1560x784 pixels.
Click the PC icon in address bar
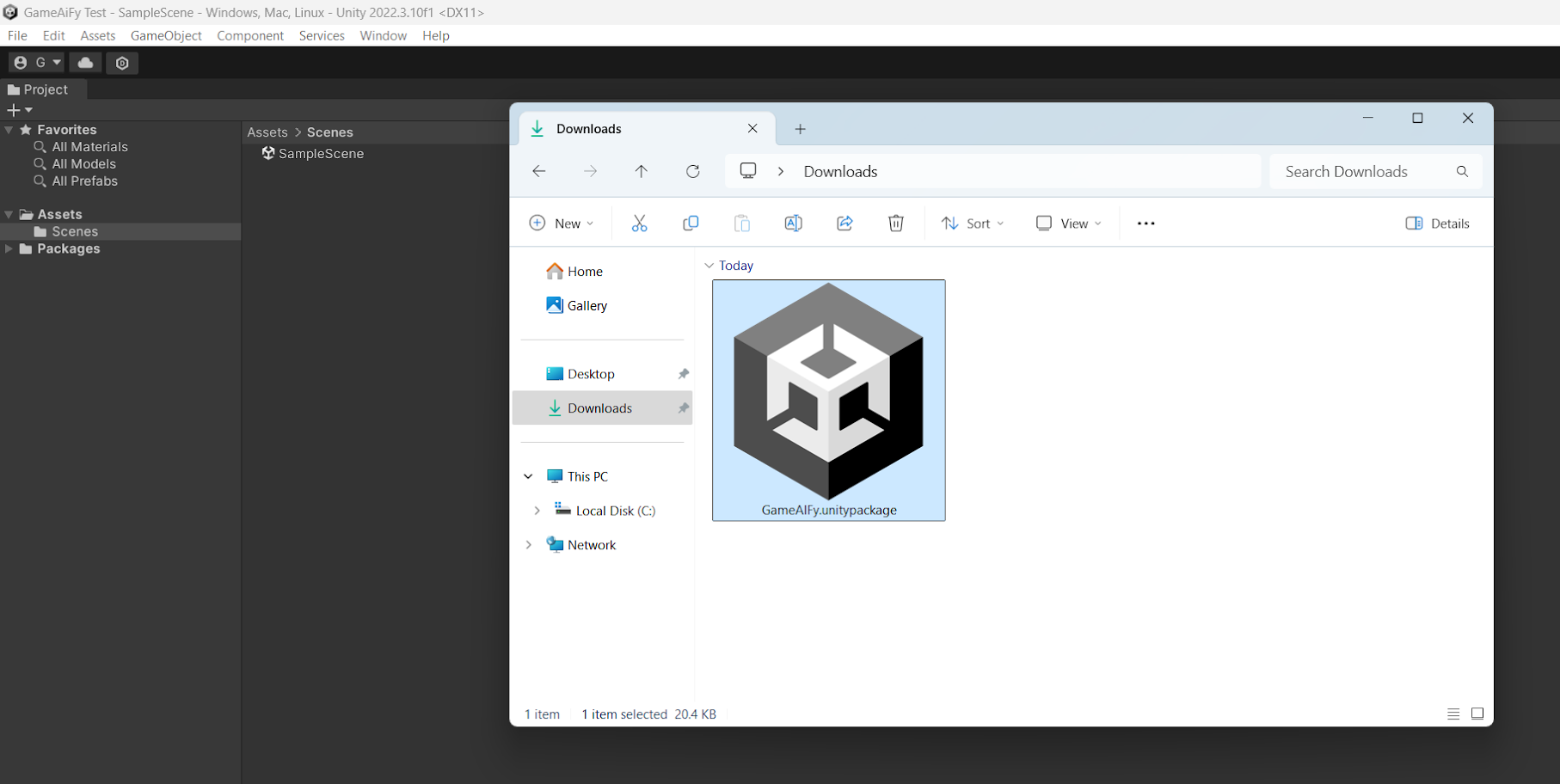(748, 171)
